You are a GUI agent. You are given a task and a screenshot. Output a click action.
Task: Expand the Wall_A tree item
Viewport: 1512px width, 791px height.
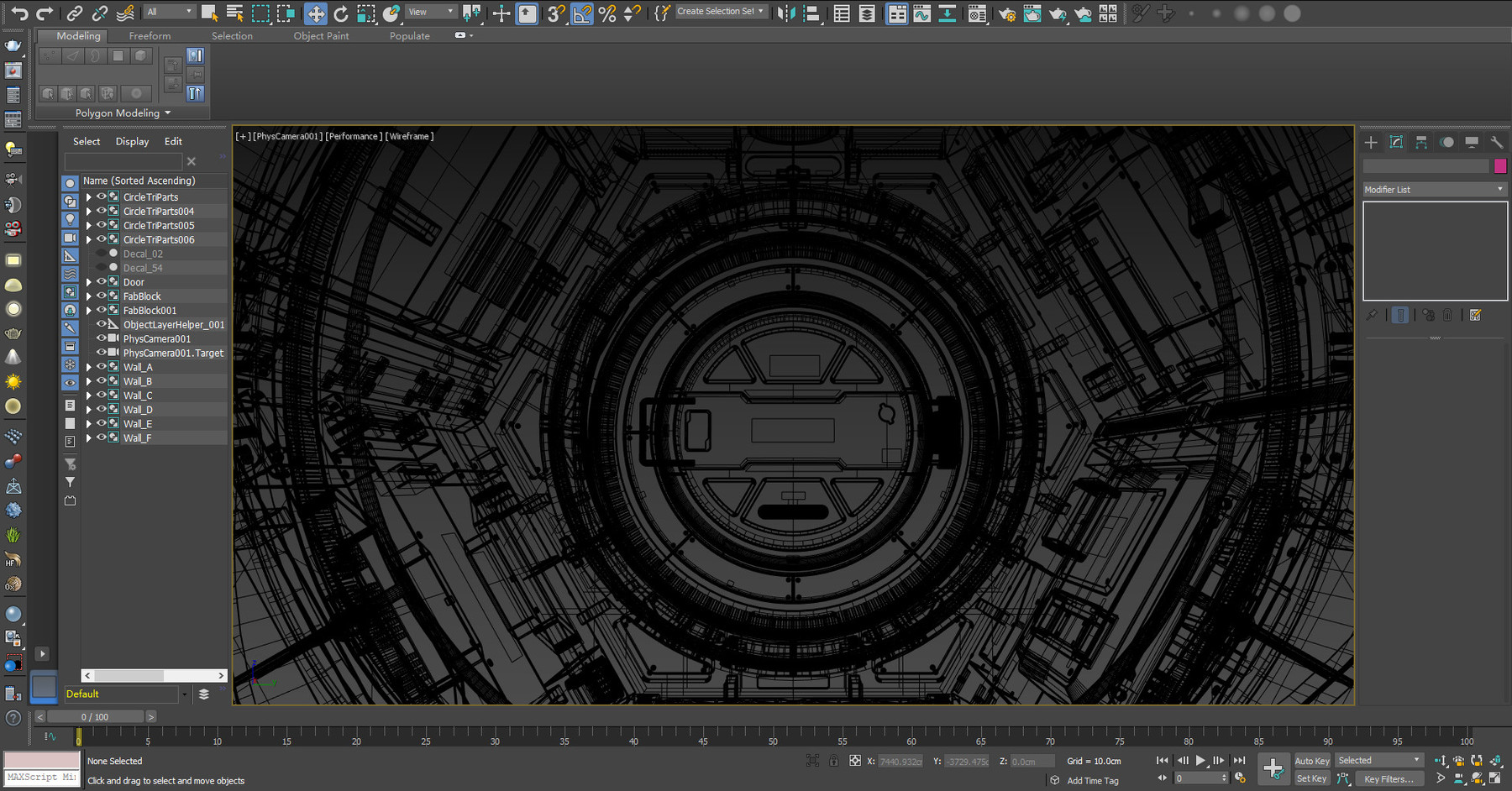click(x=89, y=367)
